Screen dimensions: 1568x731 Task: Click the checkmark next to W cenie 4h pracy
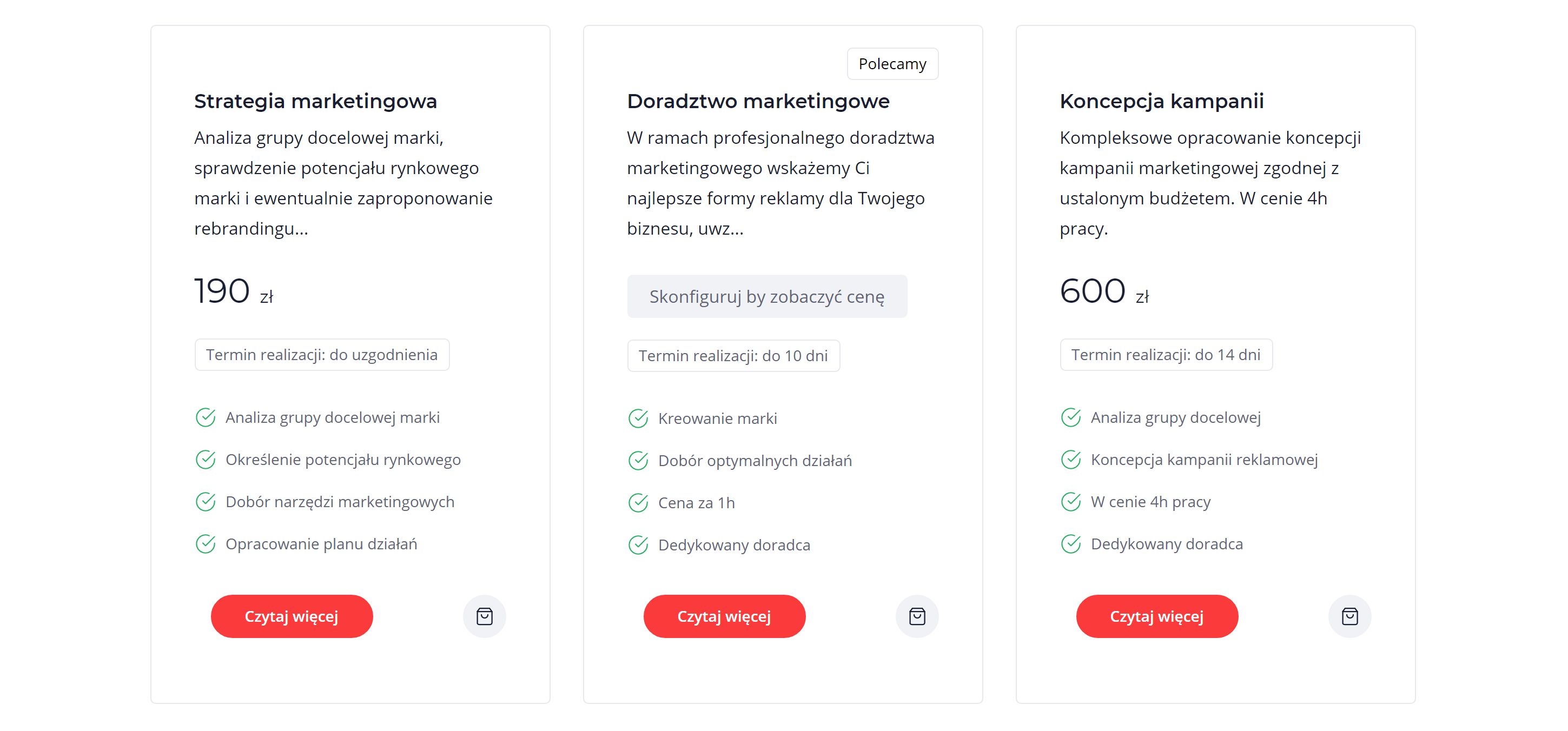pos(1071,502)
